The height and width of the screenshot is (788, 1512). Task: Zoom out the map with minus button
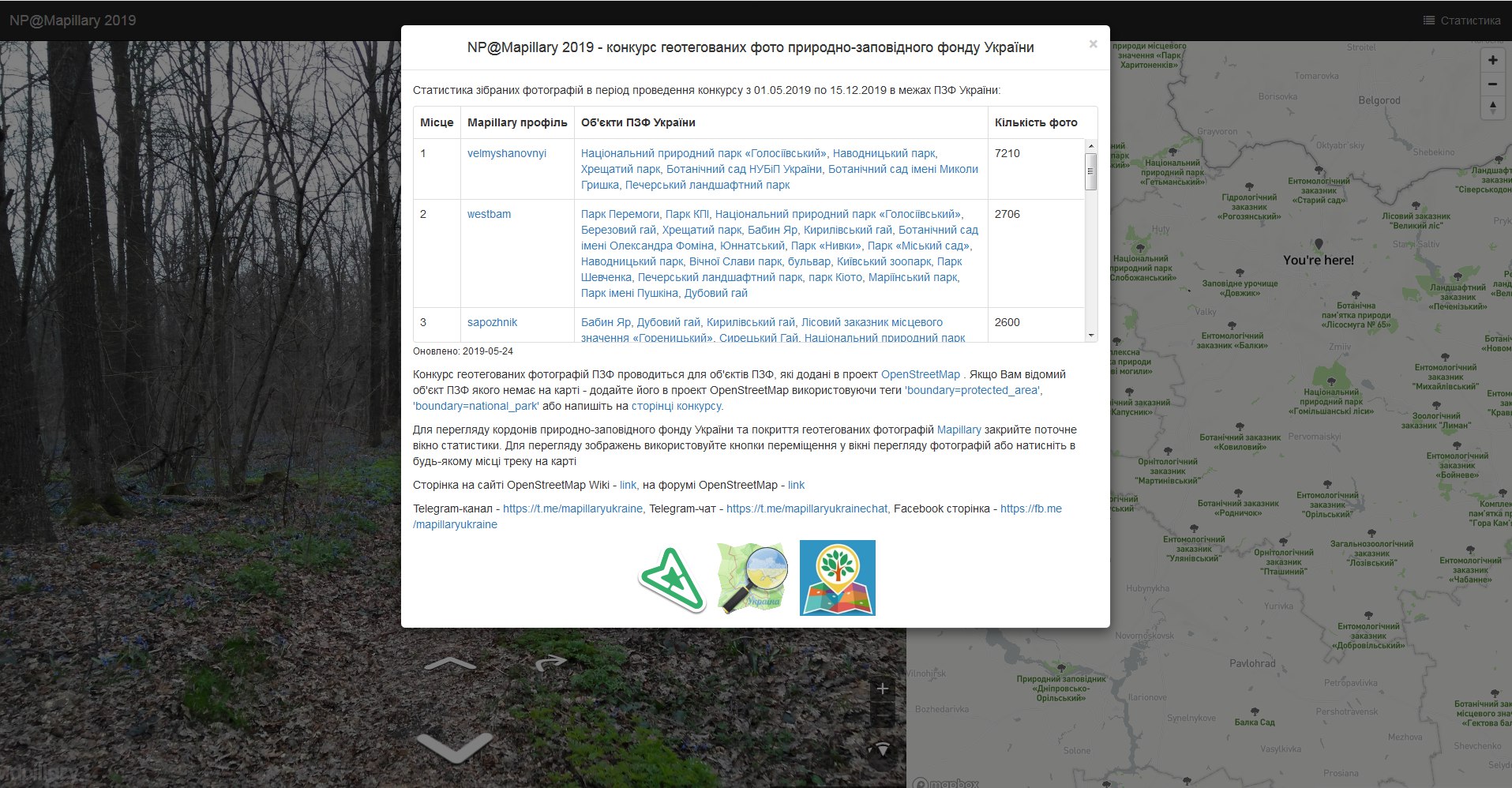[1492, 84]
